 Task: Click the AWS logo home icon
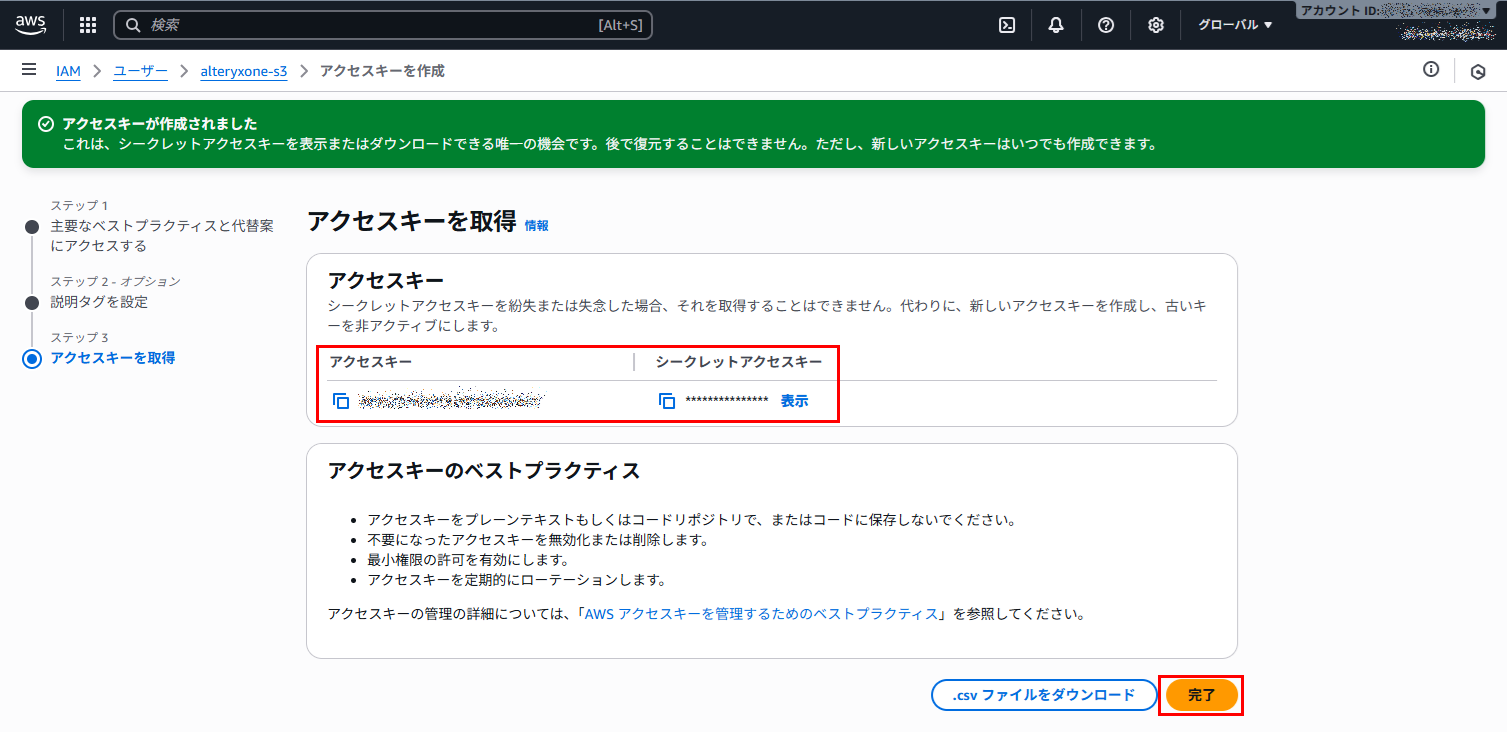click(30, 25)
